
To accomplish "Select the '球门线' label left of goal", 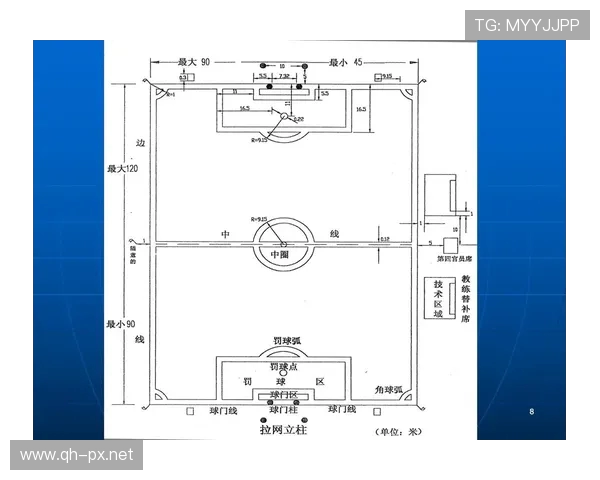I will click(x=223, y=411).
